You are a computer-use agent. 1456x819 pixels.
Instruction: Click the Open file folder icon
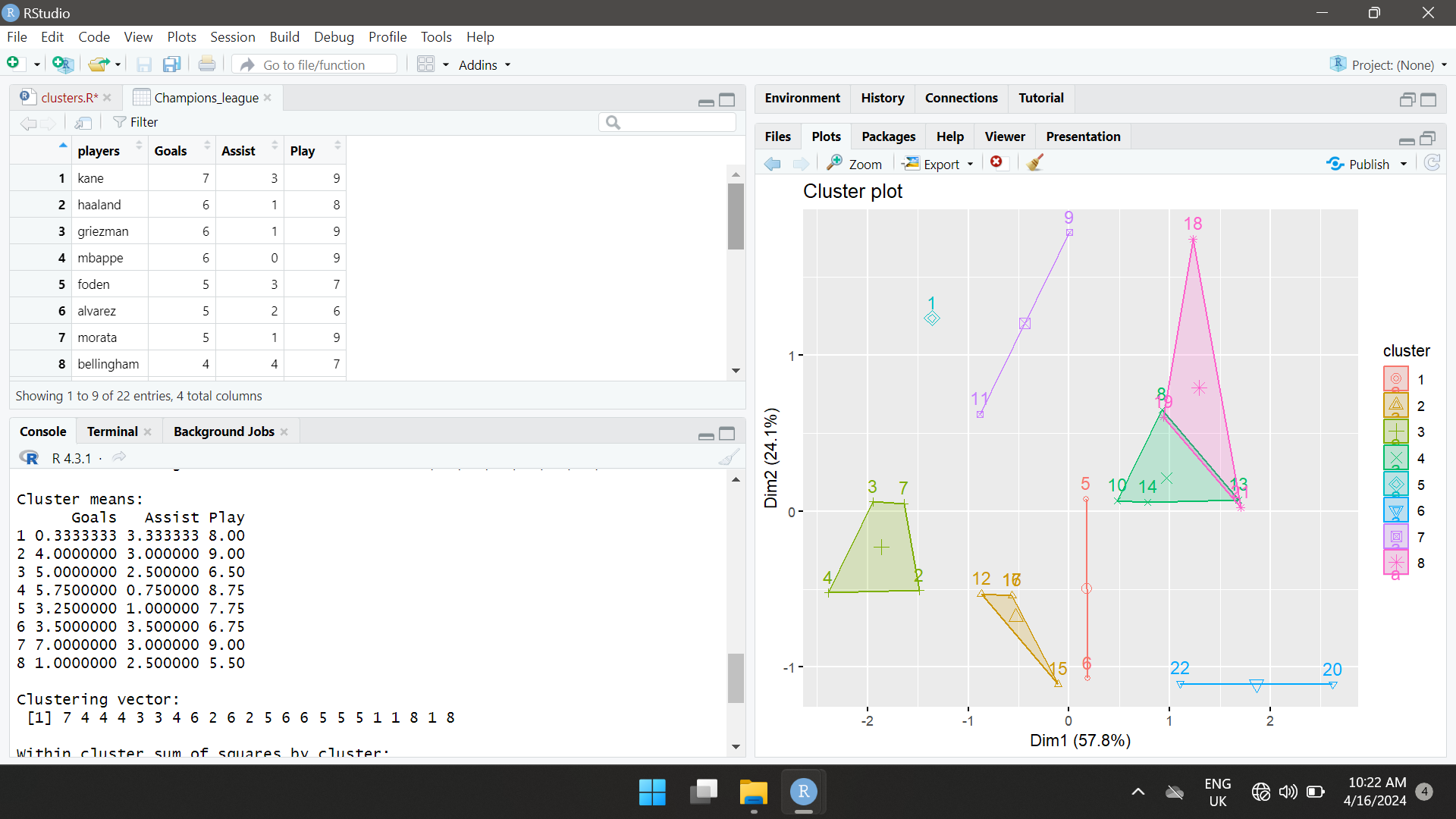click(98, 64)
